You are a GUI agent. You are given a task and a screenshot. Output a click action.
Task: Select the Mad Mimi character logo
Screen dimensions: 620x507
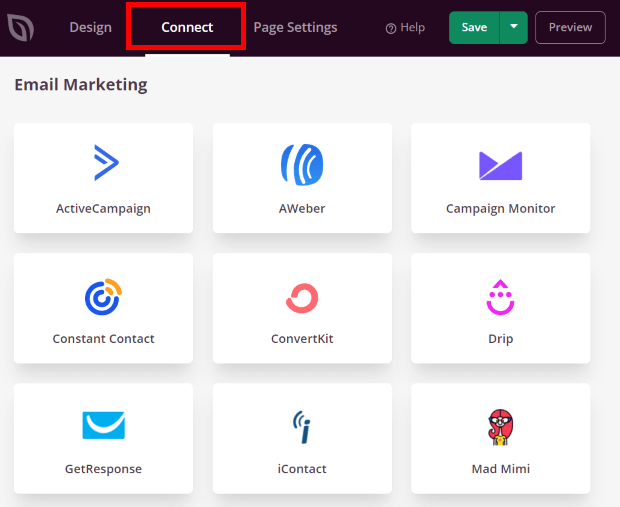501,427
